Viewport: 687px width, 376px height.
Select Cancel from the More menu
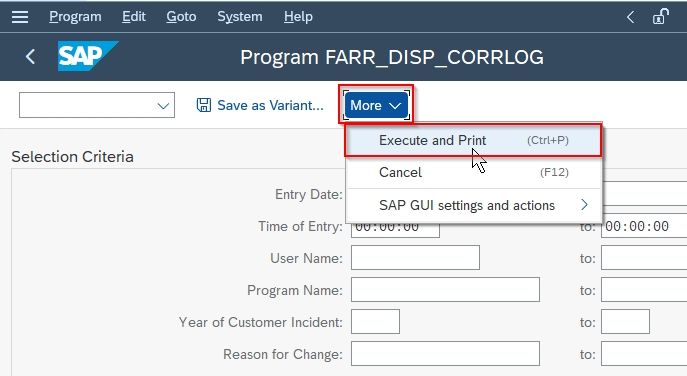click(473, 172)
